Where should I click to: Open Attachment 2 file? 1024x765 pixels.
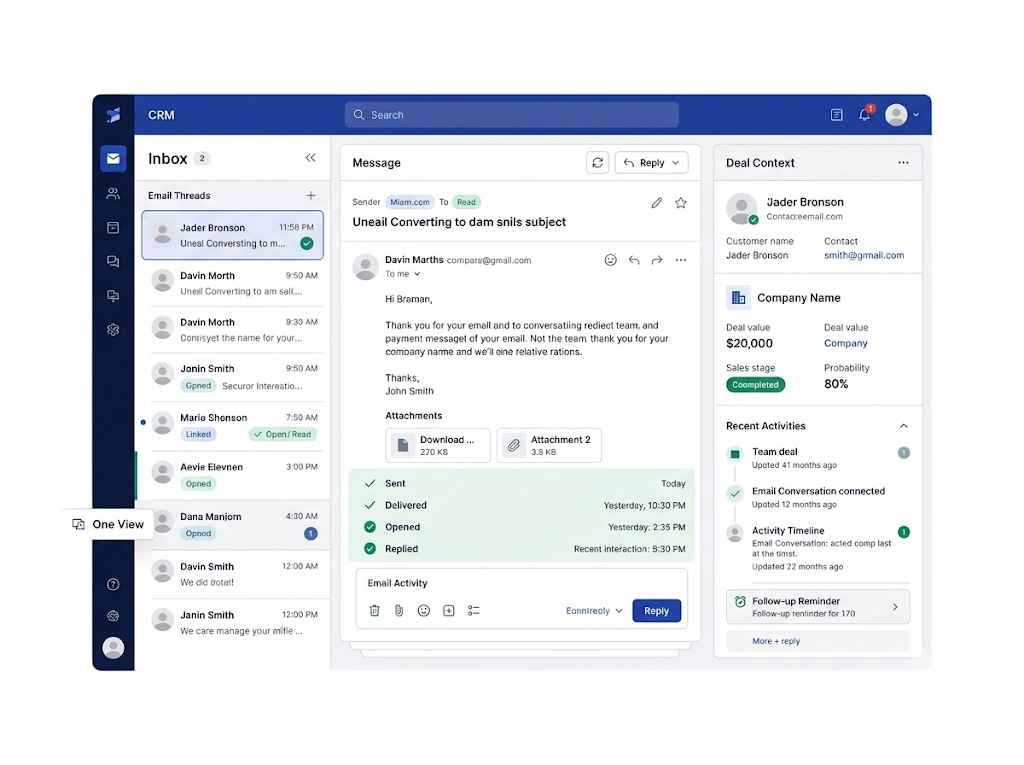tap(549, 446)
